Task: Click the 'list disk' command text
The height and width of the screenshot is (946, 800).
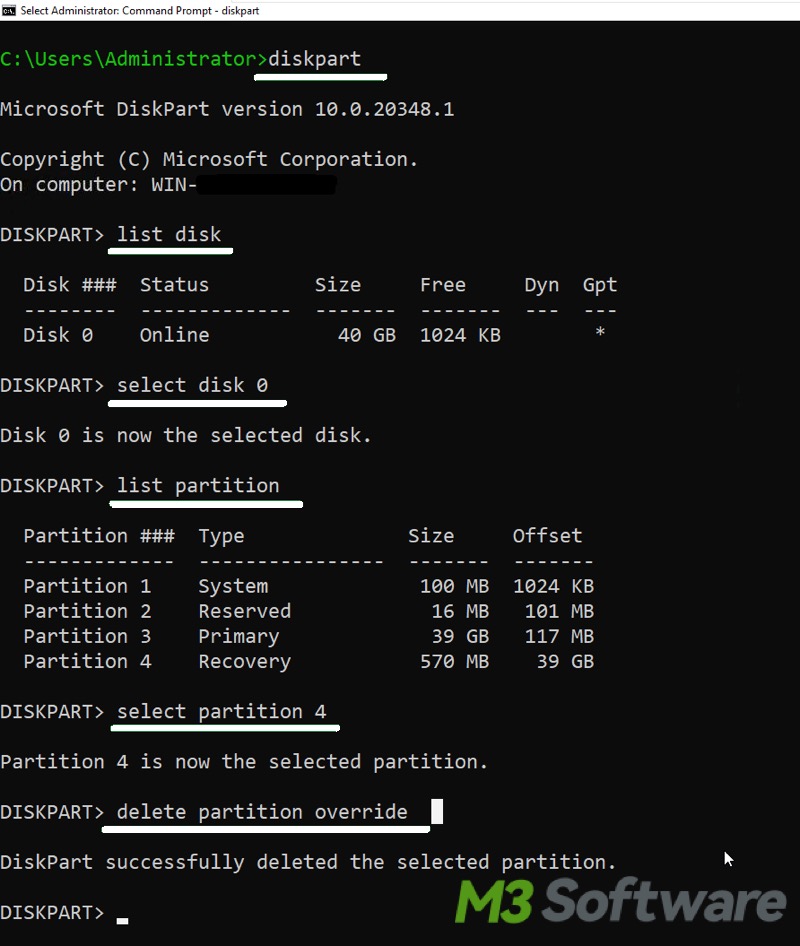Action: (x=169, y=234)
